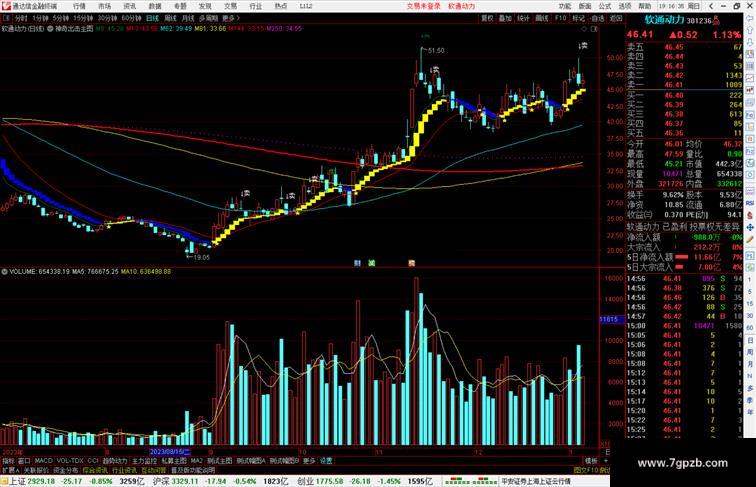
Task: Click the diamond icon at chart top-right
Action: pos(584,29)
